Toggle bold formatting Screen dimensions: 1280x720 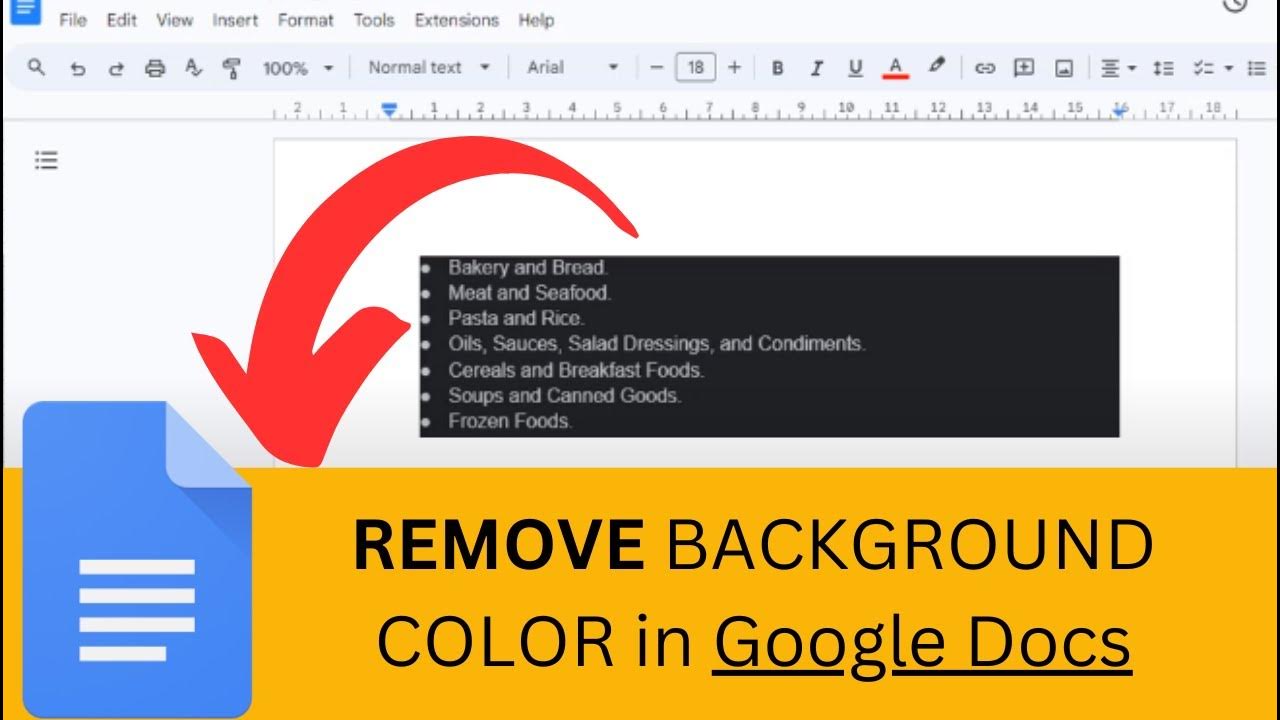(778, 69)
